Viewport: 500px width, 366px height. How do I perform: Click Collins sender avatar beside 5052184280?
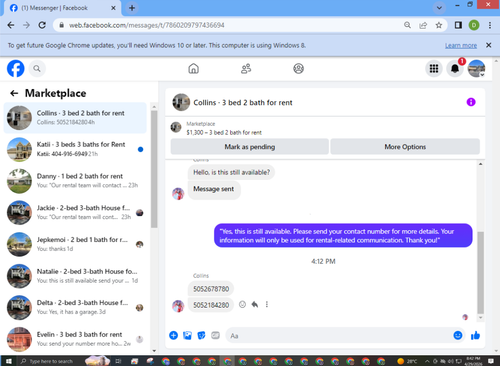(x=178, y=305)
